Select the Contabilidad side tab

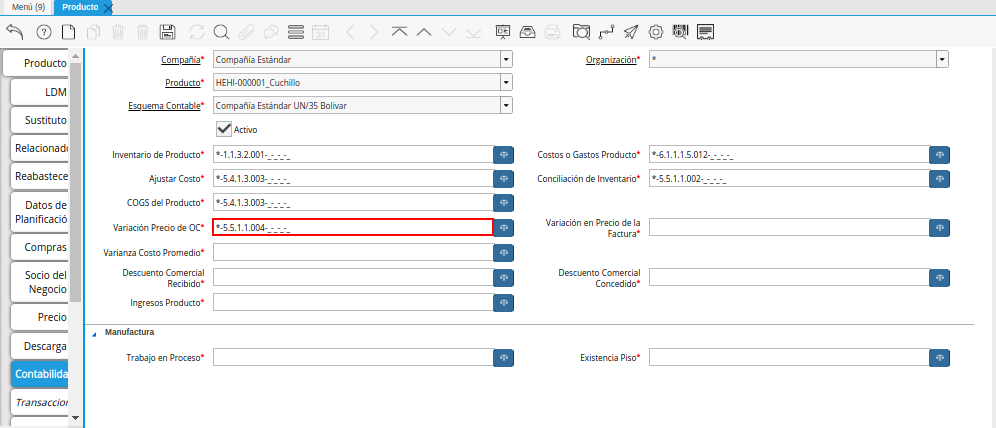(x=39, y=374)
